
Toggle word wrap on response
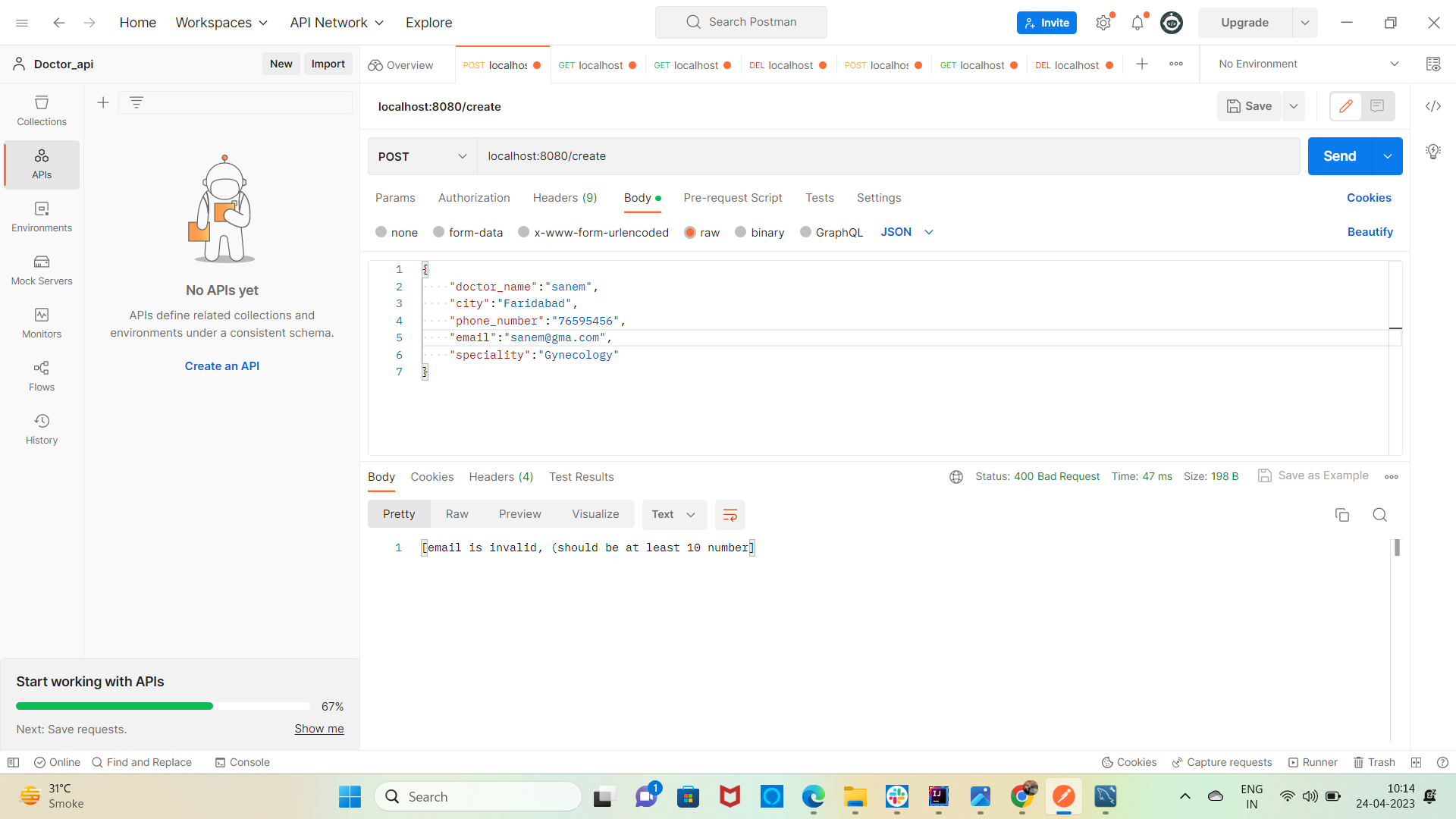coord(730,515)
